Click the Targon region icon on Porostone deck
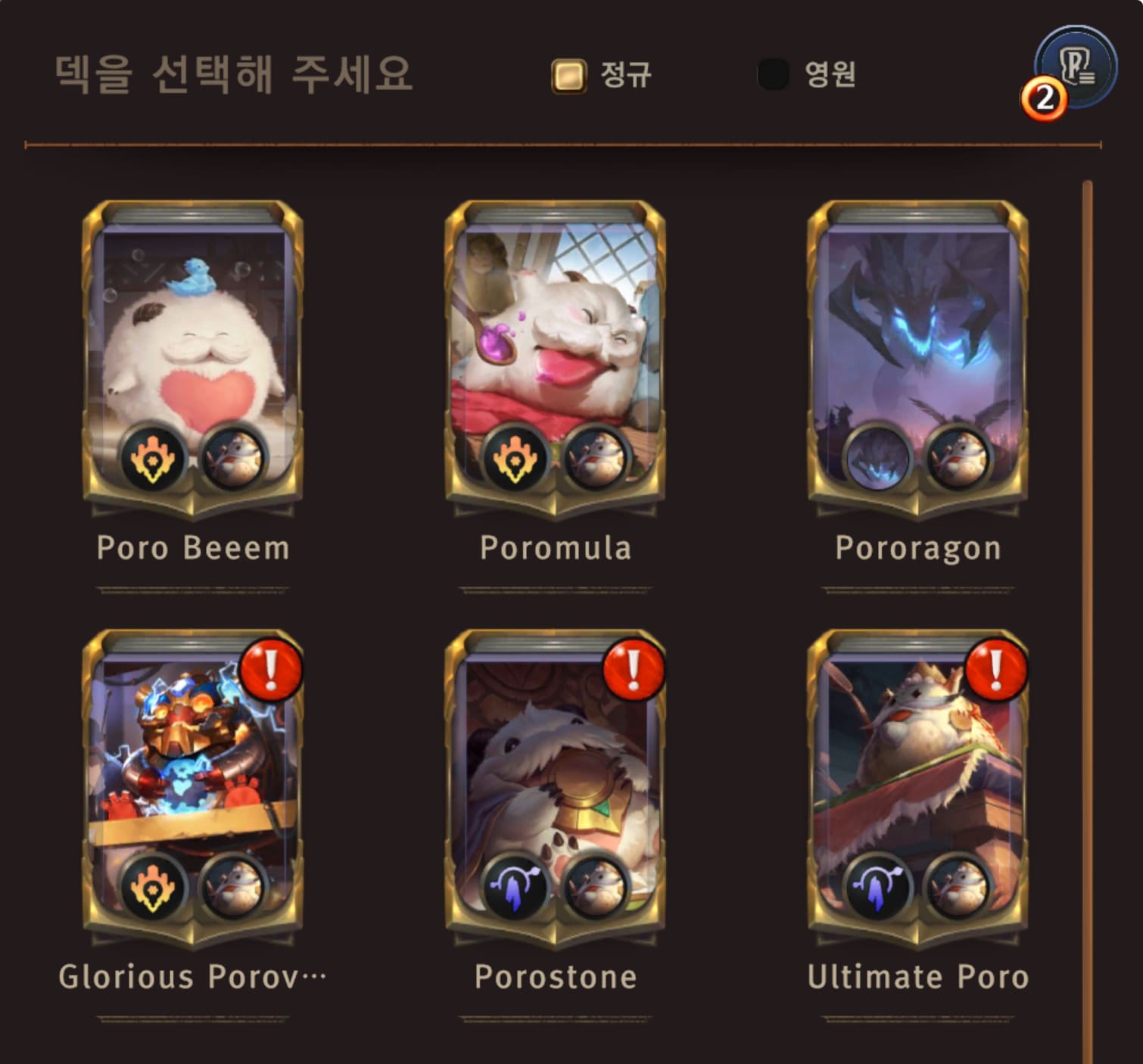The height and width of the screenshot is (1064, 1143). click(515, 888)
